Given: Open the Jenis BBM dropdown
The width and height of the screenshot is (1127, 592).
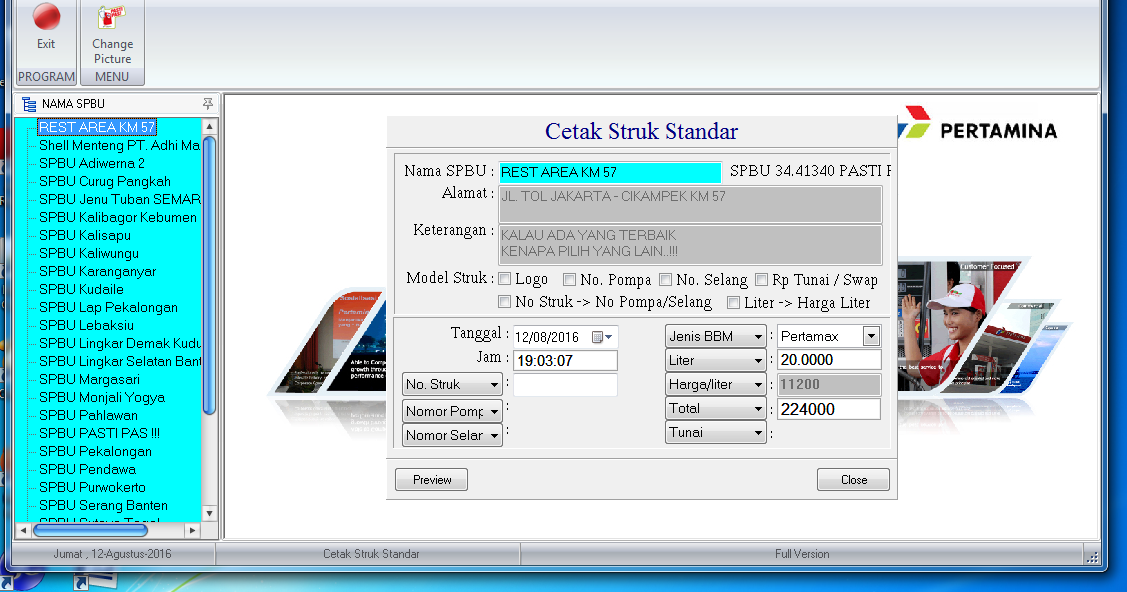Looking at the screenshot, I should (716, 336).
